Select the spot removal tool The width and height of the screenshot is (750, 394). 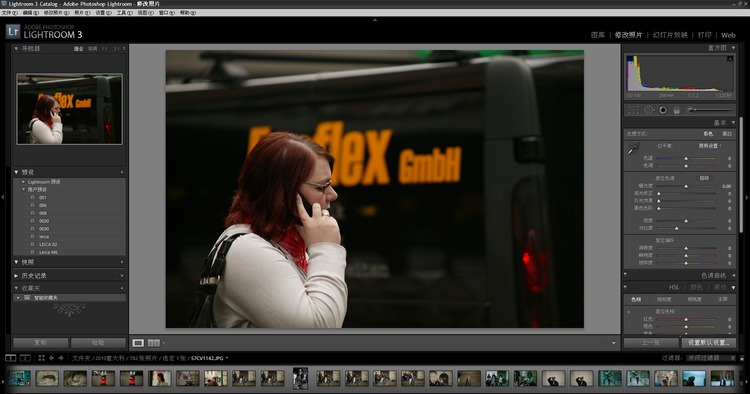pyautogui.click(x=649, y=110)
